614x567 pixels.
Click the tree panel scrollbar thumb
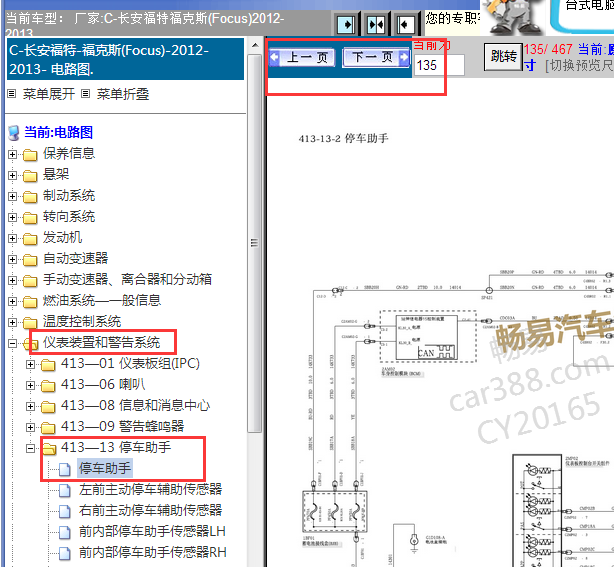255,243
